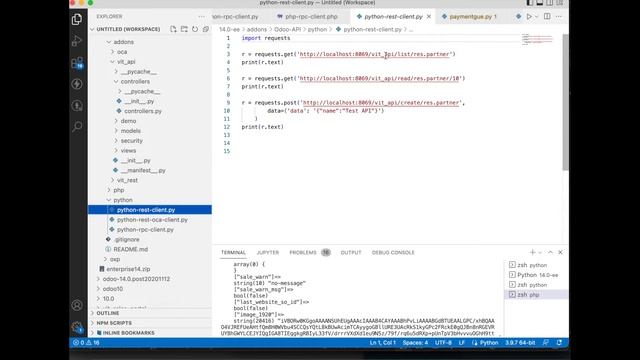Select the TERMINAL panel tab

click(x=233, y=253)
